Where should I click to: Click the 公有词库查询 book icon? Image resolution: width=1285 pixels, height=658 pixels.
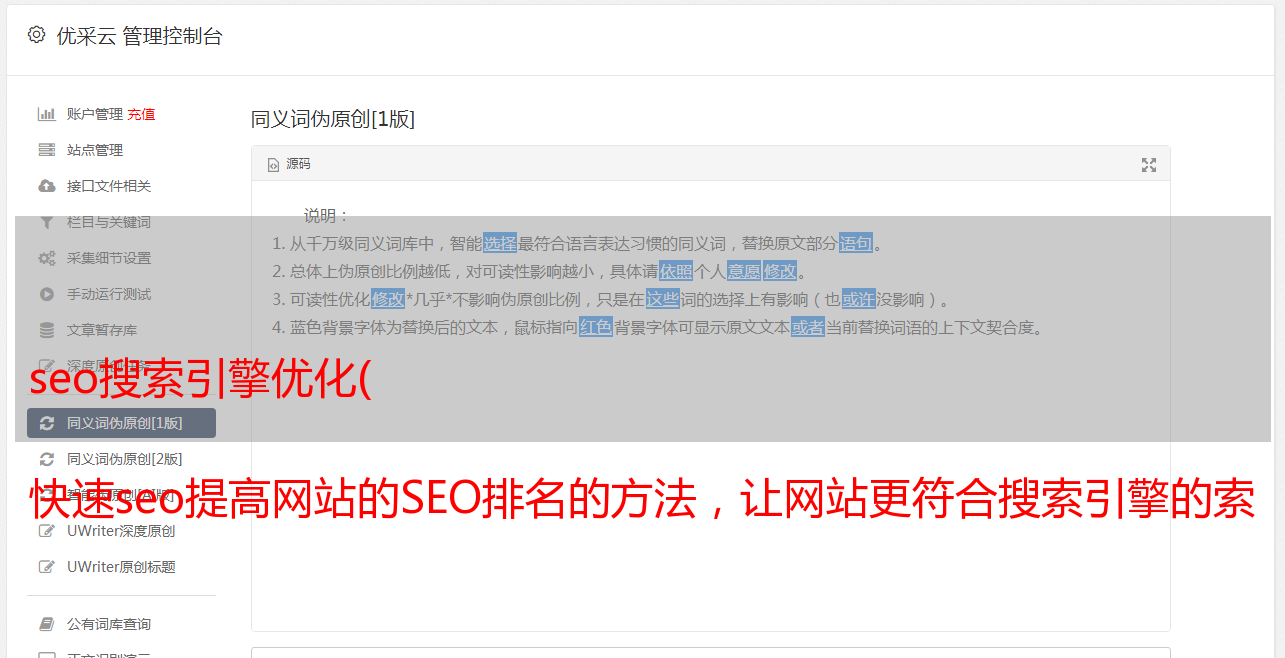tap(46, 624)
